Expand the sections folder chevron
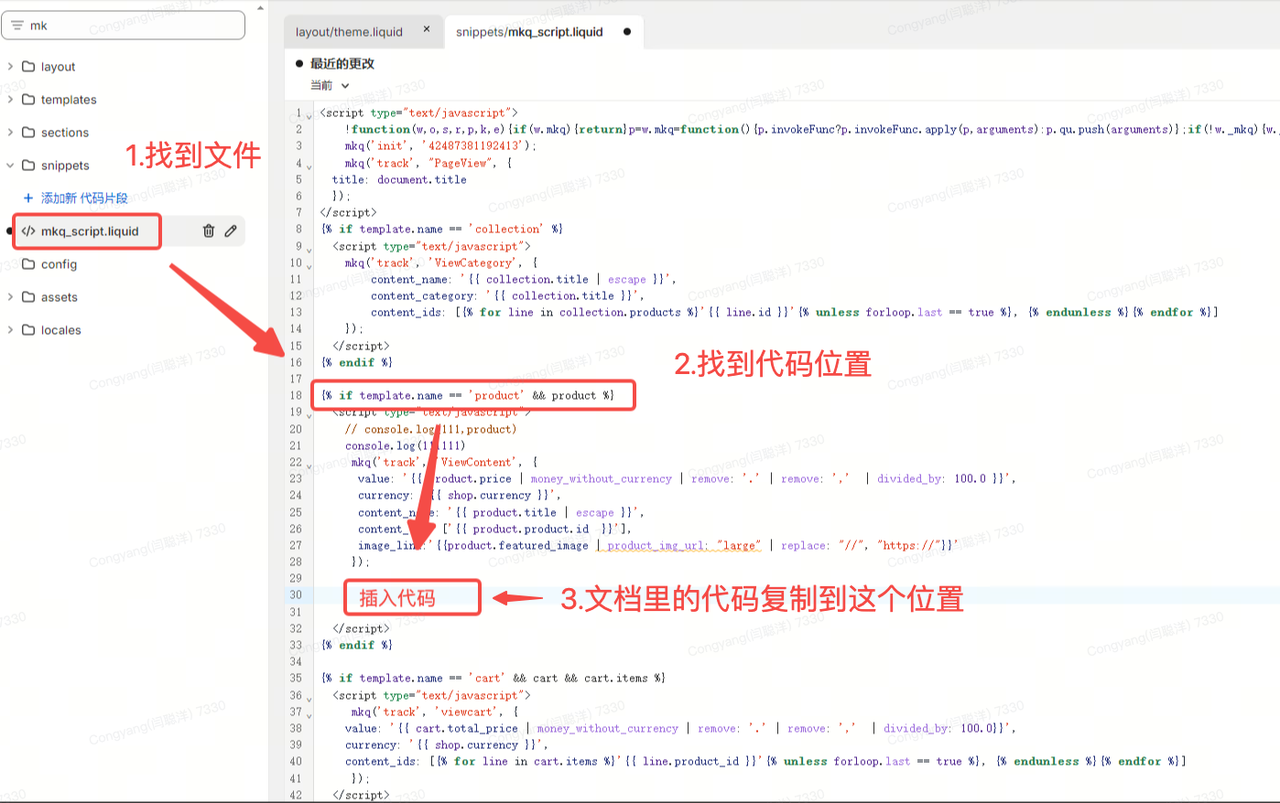 tap(10, 133)
